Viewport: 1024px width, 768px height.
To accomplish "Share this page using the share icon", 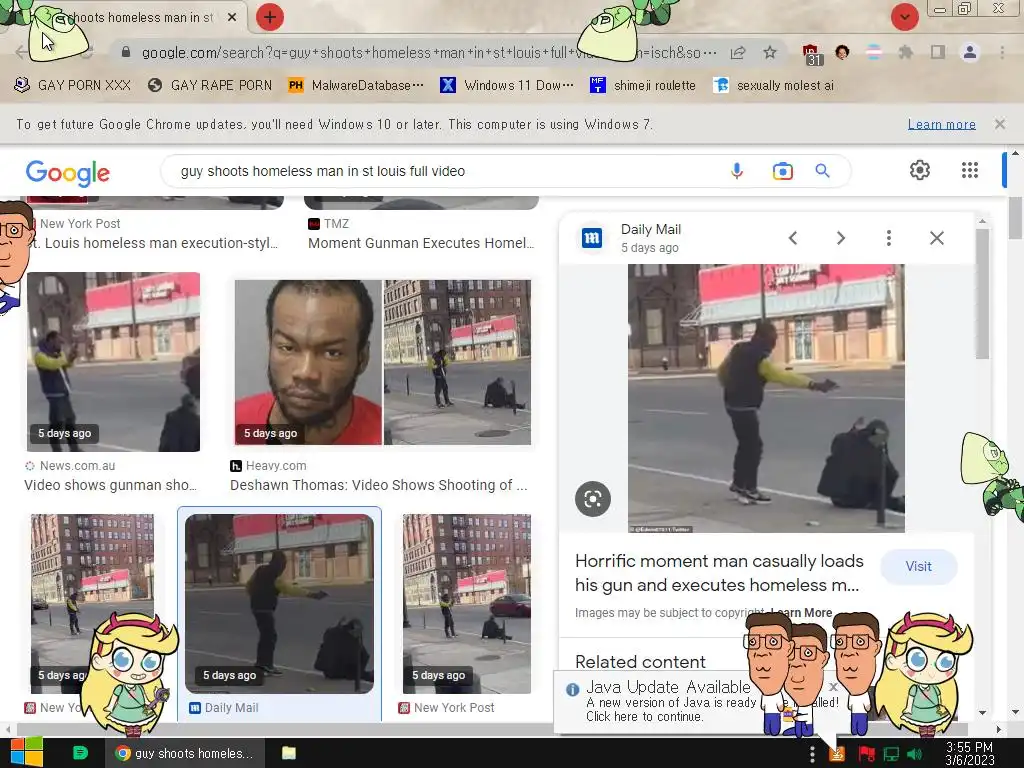I will [738, 52].
